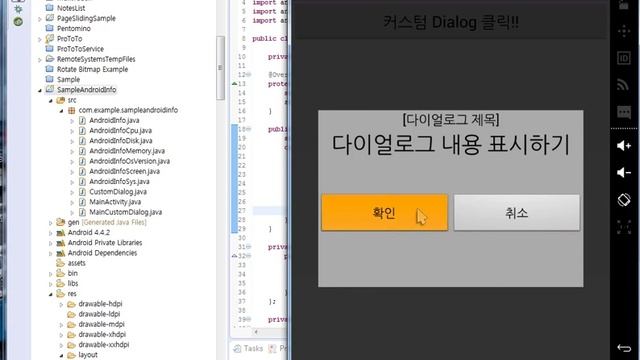Click the 커스텀 Dialog 클릭!! button
Viewport: 640px width, 360px height.
coord(451,22)
